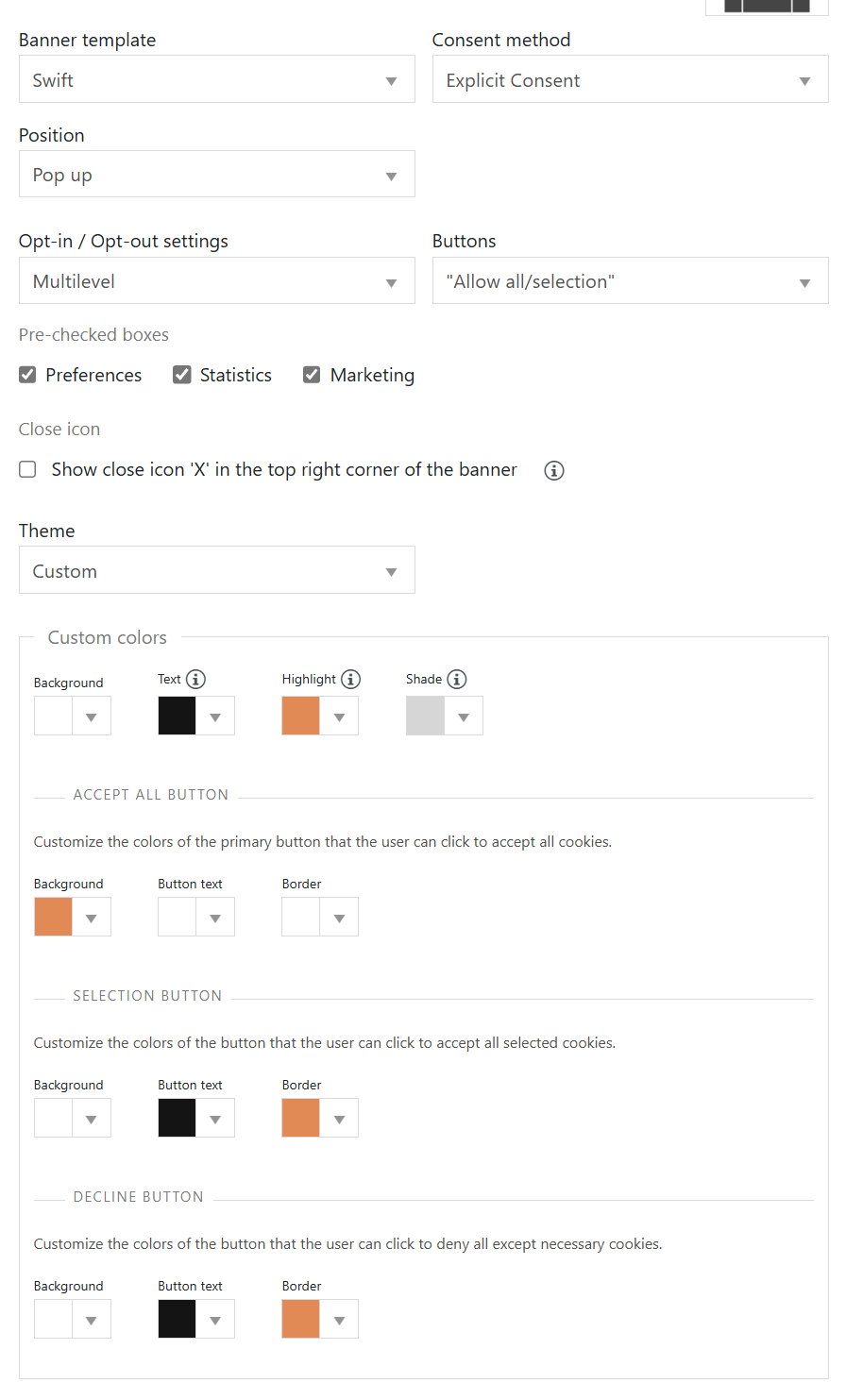Click the info icon next to Shade color
The width and height of the screenshot is (846, 1400).
coord(456,679)
